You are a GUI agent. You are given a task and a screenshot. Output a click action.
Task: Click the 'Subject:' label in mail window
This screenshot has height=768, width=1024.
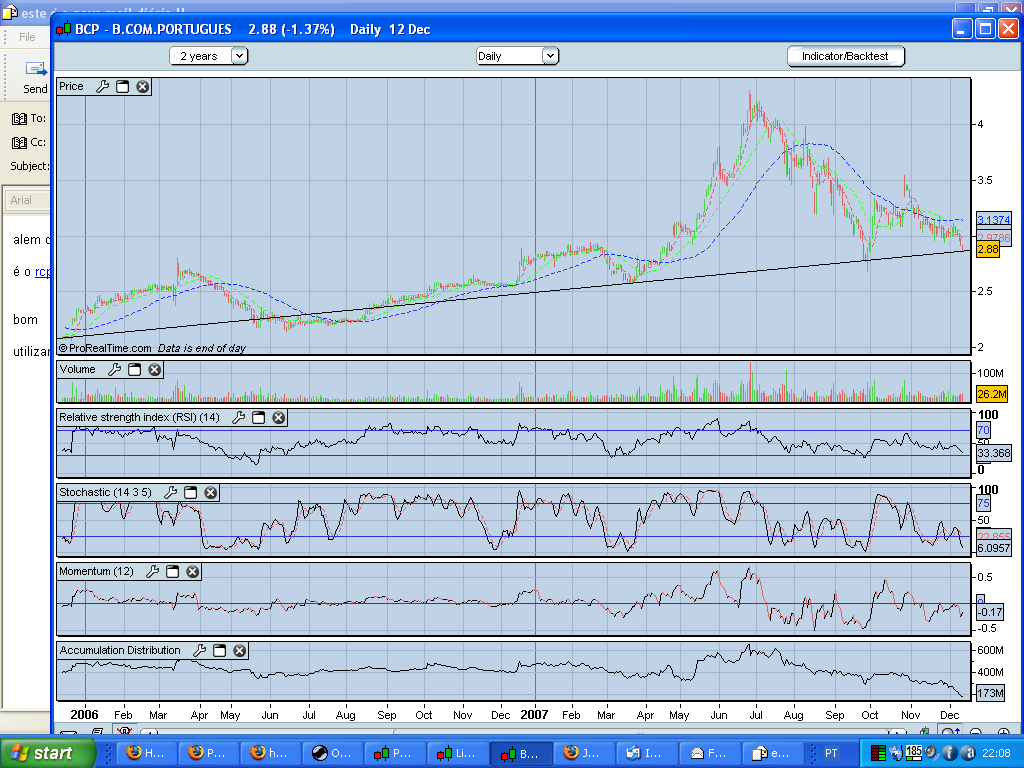pos(30,166)
